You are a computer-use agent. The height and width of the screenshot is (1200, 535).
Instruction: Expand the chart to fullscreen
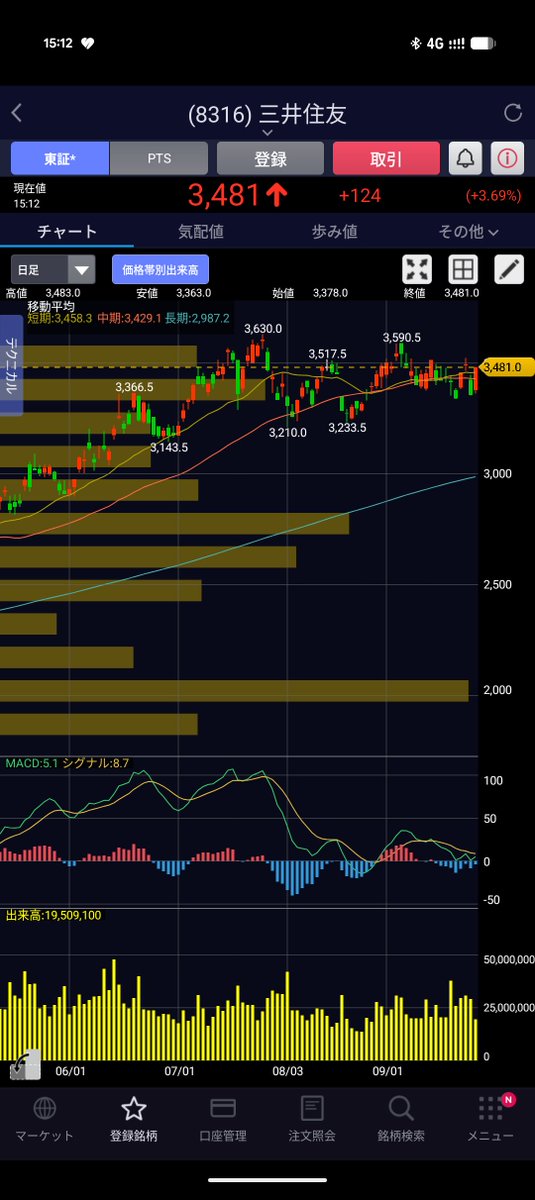click(x=417, y=268)
